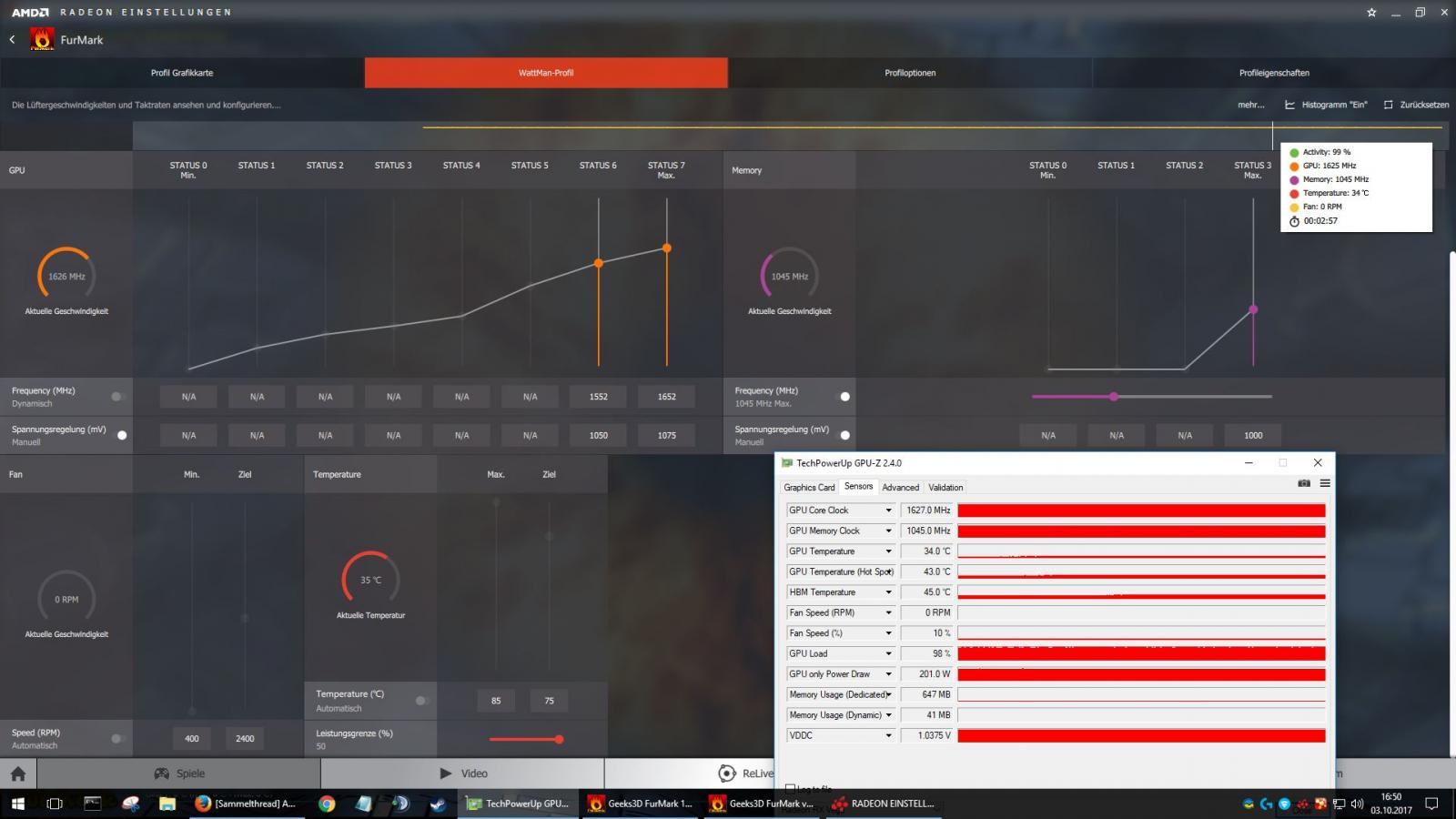
Task: Go to the Radeon home icon
Action: 18,773
